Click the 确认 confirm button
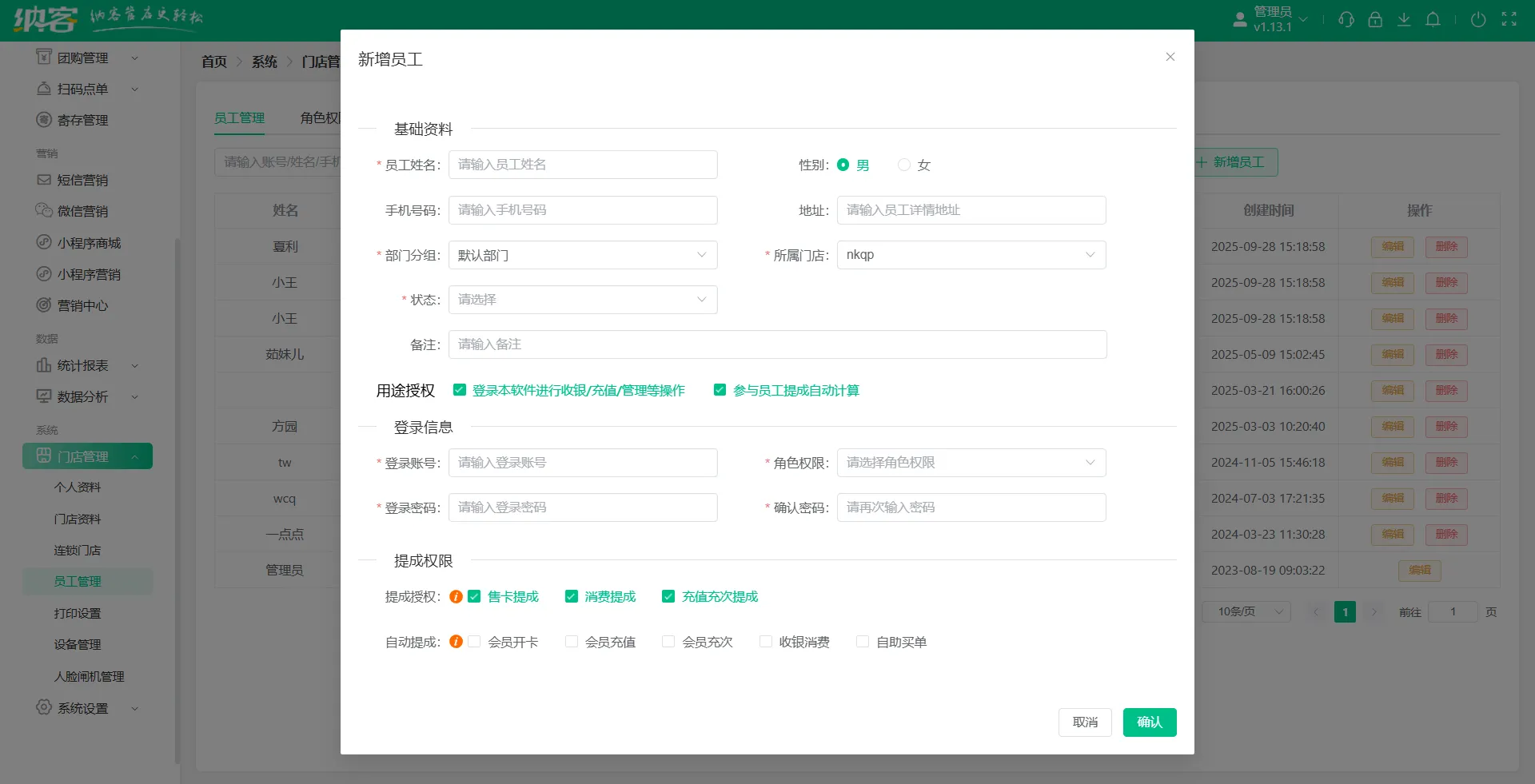The image size is (1535, 784). point(1149,722)
